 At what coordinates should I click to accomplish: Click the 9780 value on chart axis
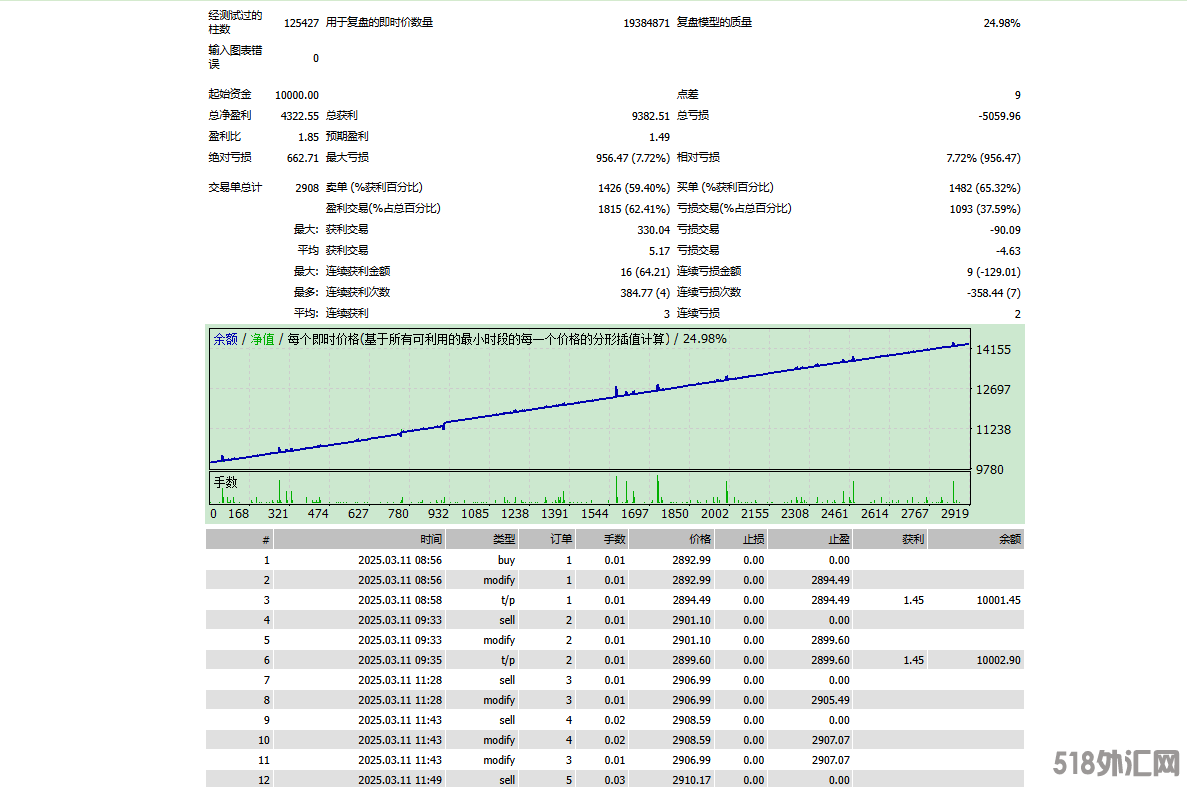[990, 469]
